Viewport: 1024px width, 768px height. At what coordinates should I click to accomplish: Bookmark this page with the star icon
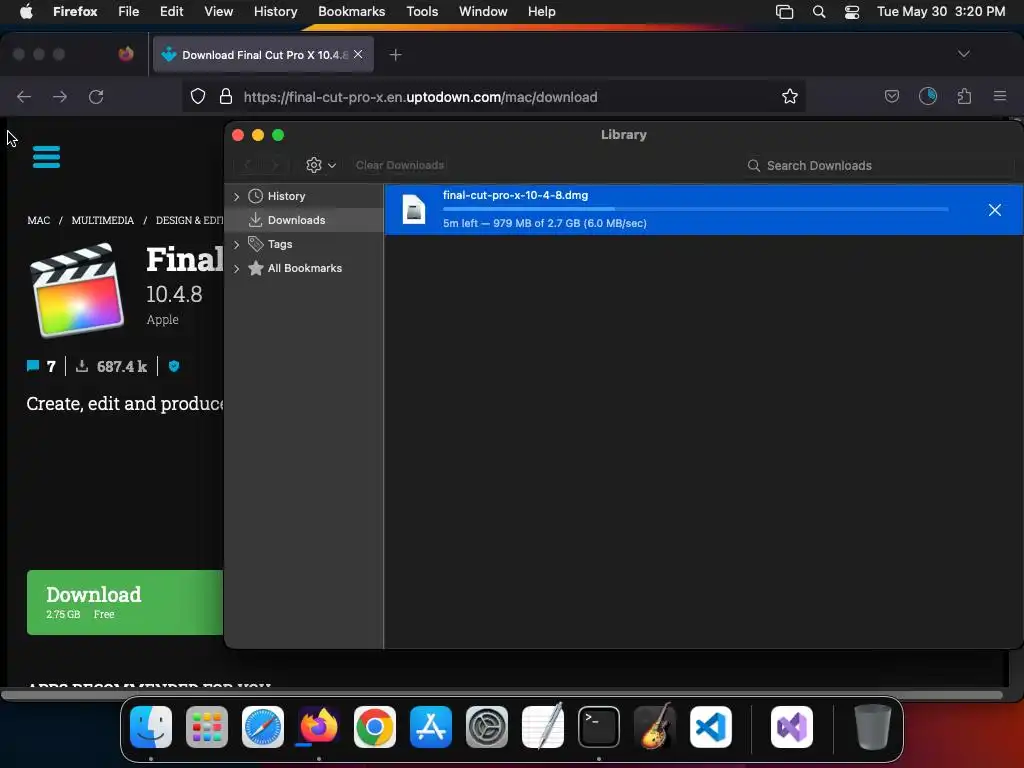point(790,97)
